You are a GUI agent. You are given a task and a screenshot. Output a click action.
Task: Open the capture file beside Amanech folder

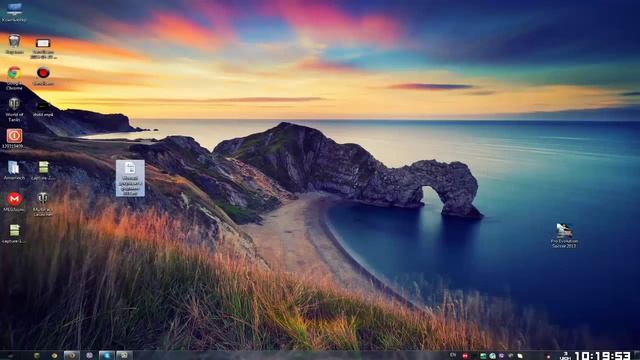coord(43,170)
